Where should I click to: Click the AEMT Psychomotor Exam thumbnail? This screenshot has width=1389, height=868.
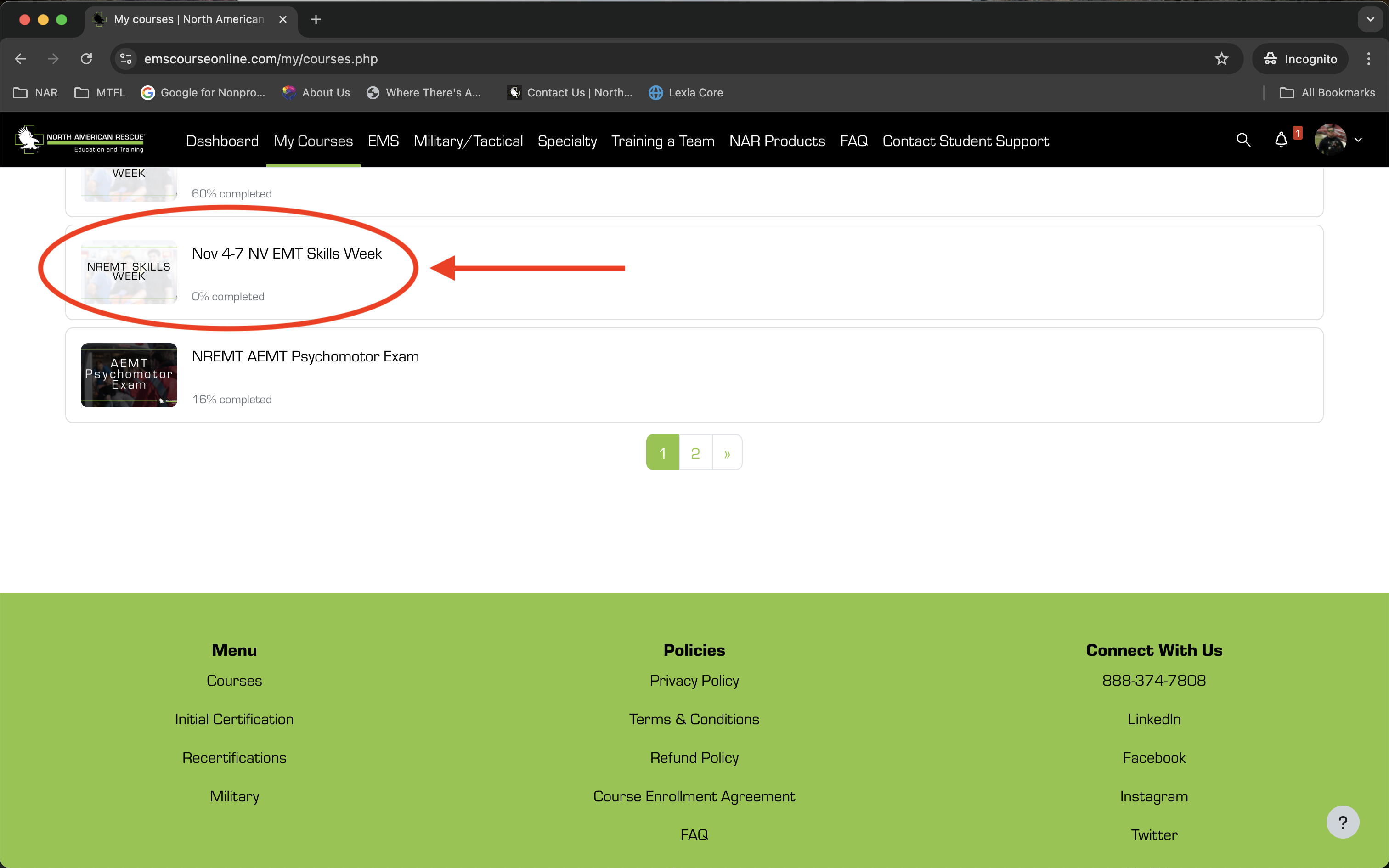tap(129, 375)
